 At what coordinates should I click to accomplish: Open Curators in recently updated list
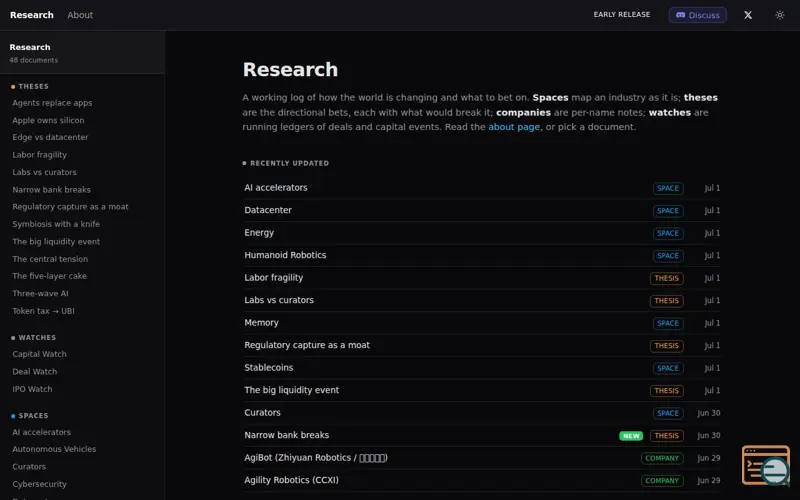(x=482, y=412)
